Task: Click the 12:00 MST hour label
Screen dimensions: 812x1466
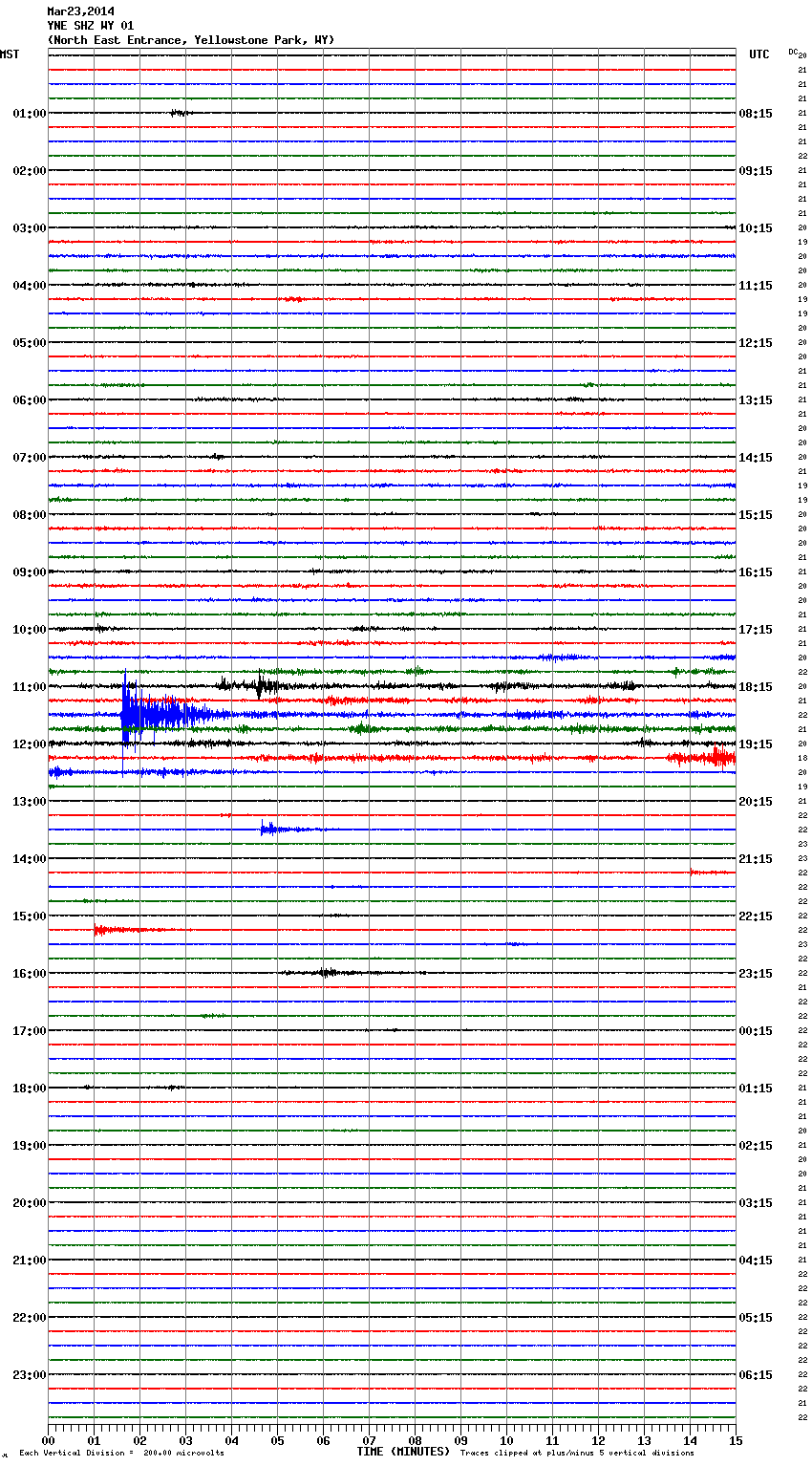Action: [x=29, y=744]
